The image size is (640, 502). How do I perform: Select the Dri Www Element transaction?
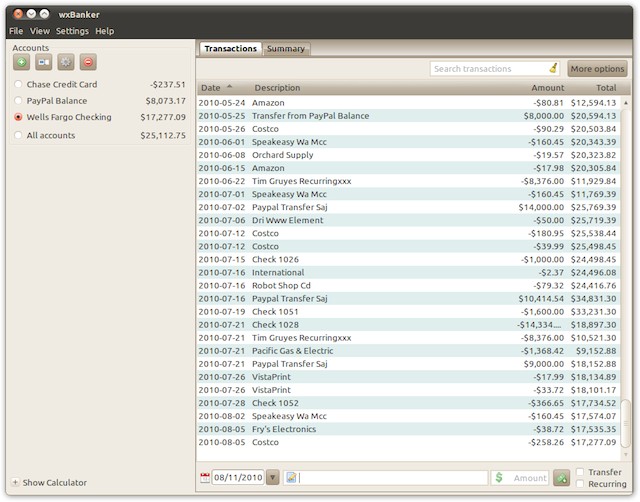(408, 220)
